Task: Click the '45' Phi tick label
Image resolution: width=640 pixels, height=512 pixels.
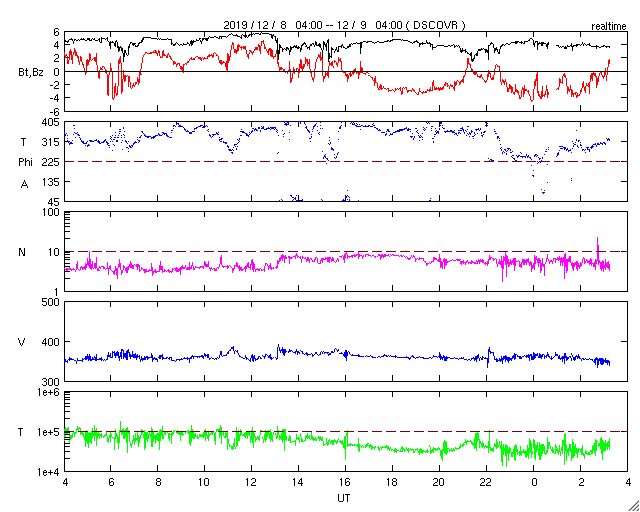Action: [54, 202]
